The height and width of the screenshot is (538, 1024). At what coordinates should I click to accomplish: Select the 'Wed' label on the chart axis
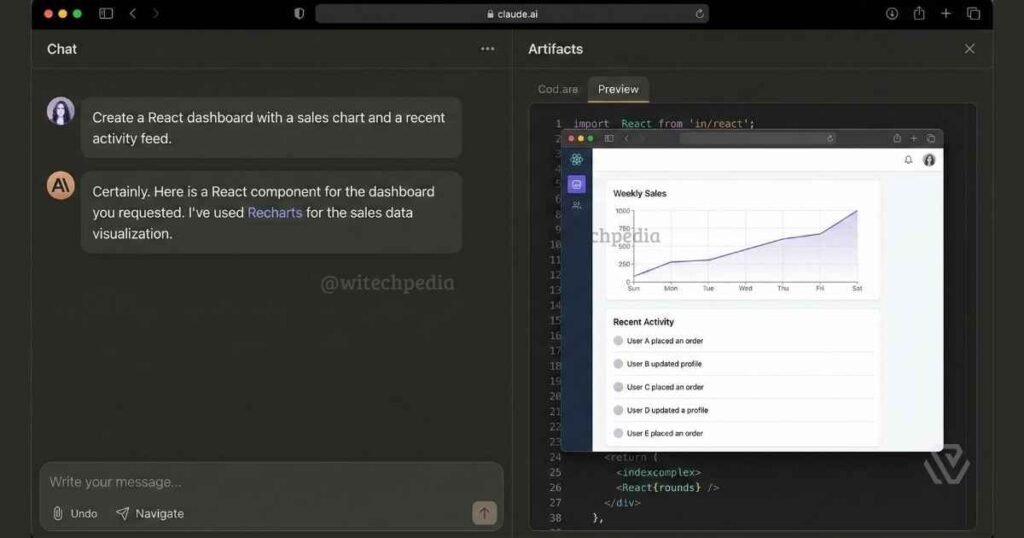click(745, 289)
